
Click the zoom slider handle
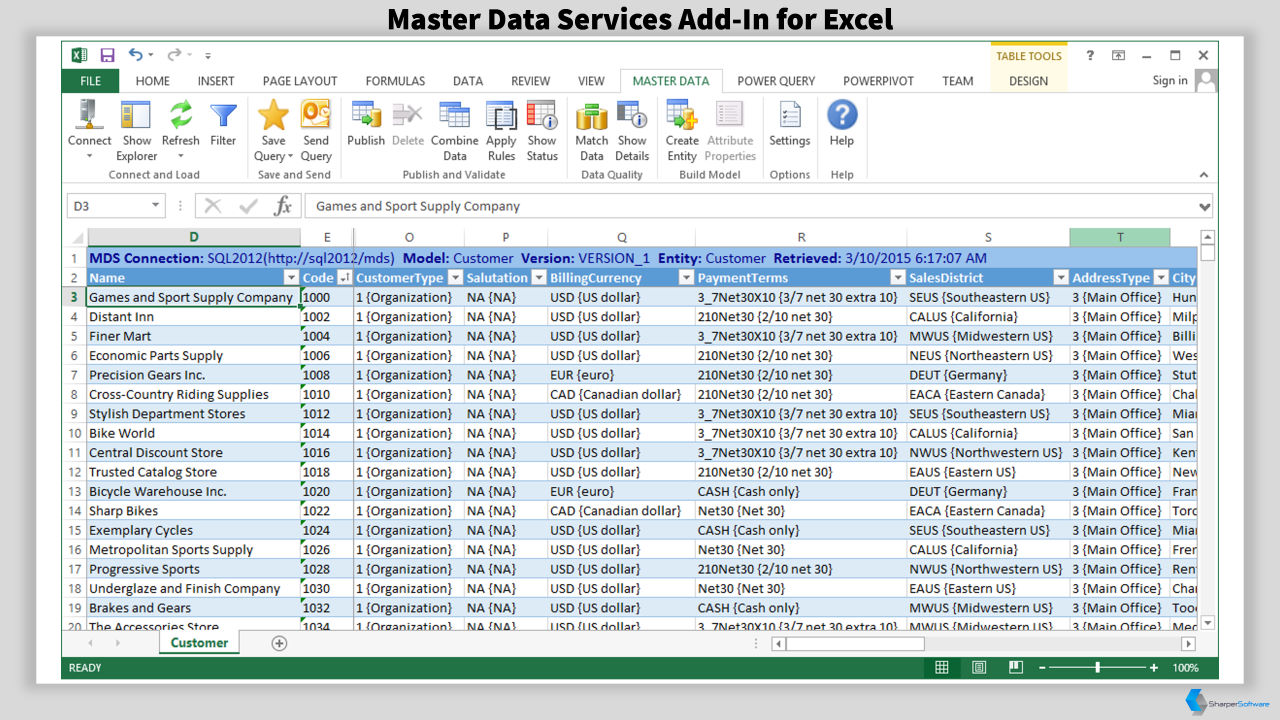(1098, 667)
